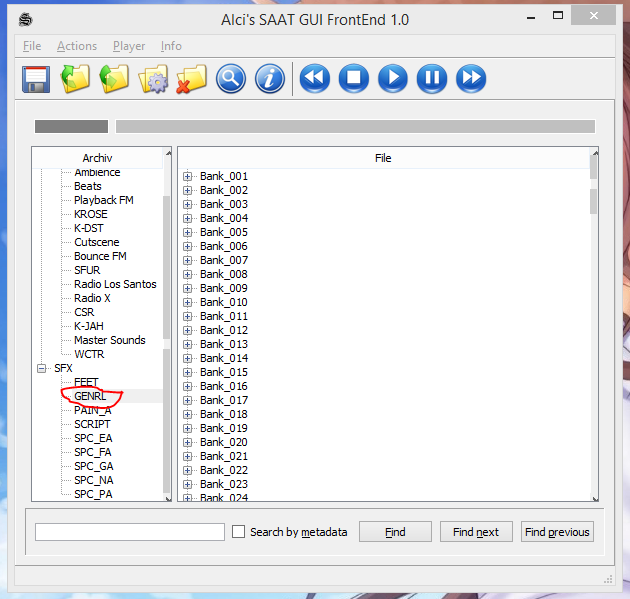Click the Archiv column header
The height and width of the screenshot is (599, 630).
click(97, 158)
